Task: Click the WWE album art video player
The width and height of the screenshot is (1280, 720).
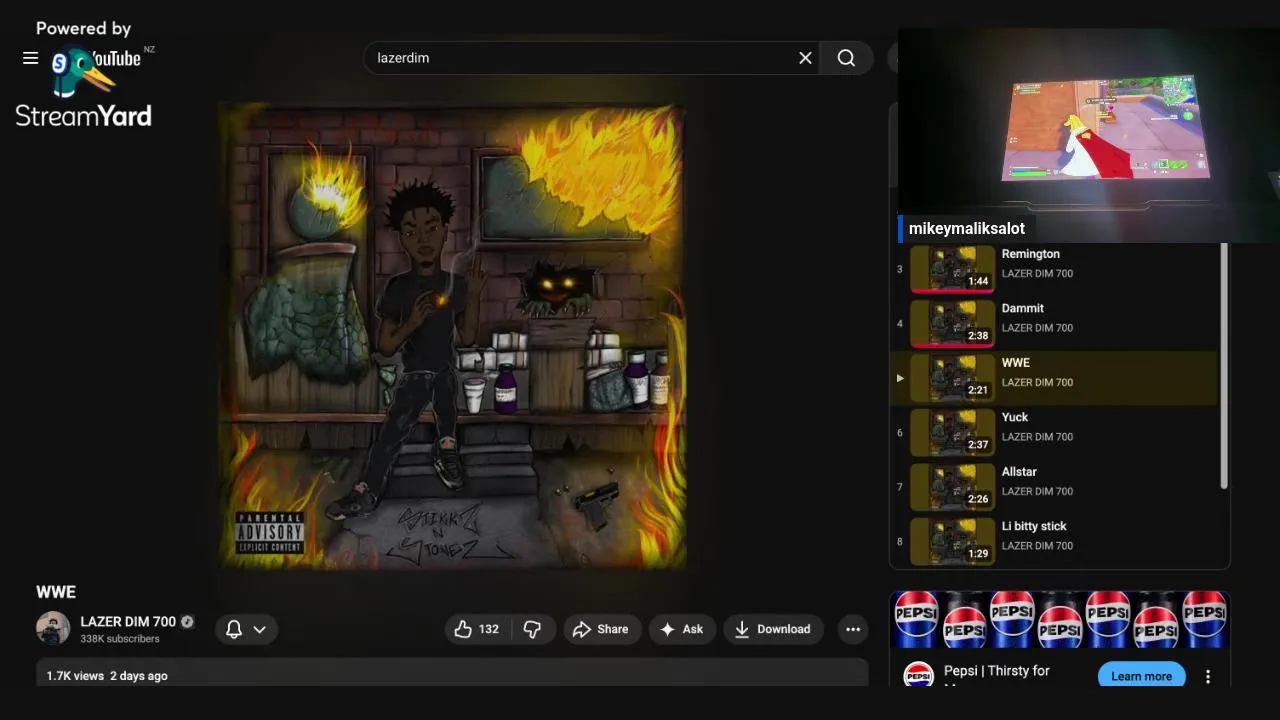Action: point(452,337)
